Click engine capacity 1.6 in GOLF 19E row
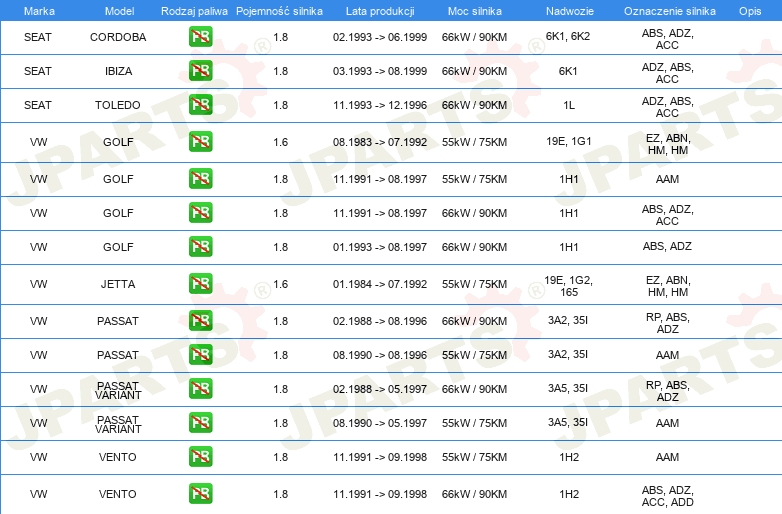Screen dimensions: 782x514 pos(280,142)
